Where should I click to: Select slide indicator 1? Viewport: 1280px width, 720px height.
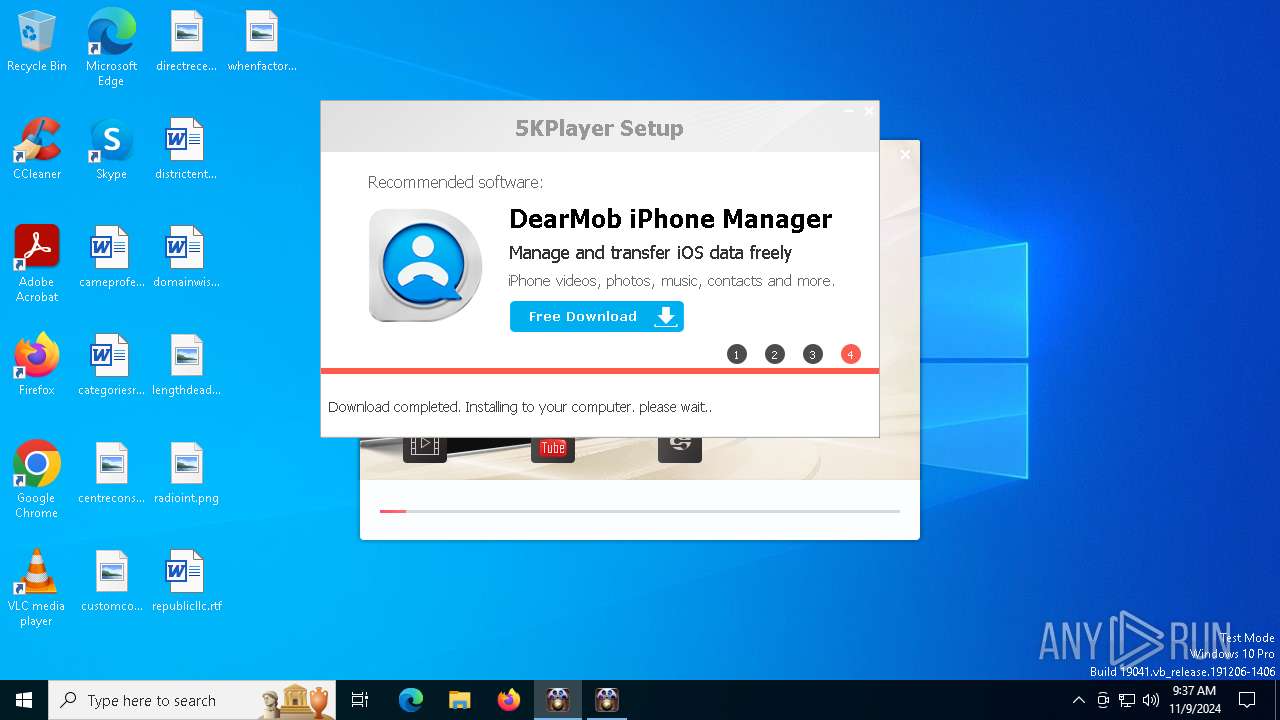737,354
